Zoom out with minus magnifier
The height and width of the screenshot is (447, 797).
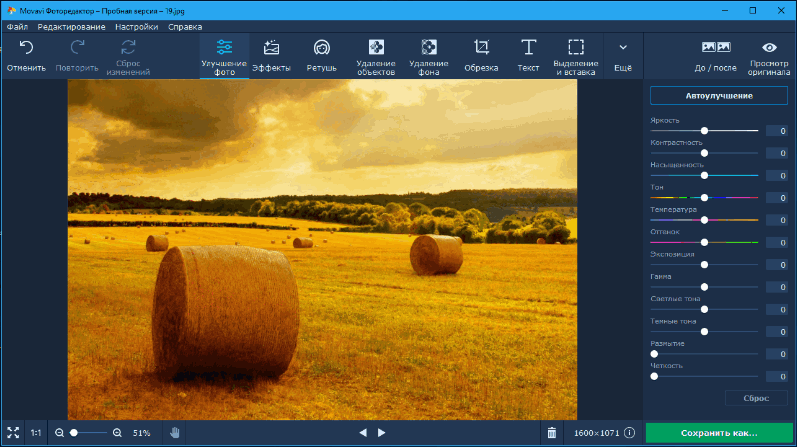point(59,433)
